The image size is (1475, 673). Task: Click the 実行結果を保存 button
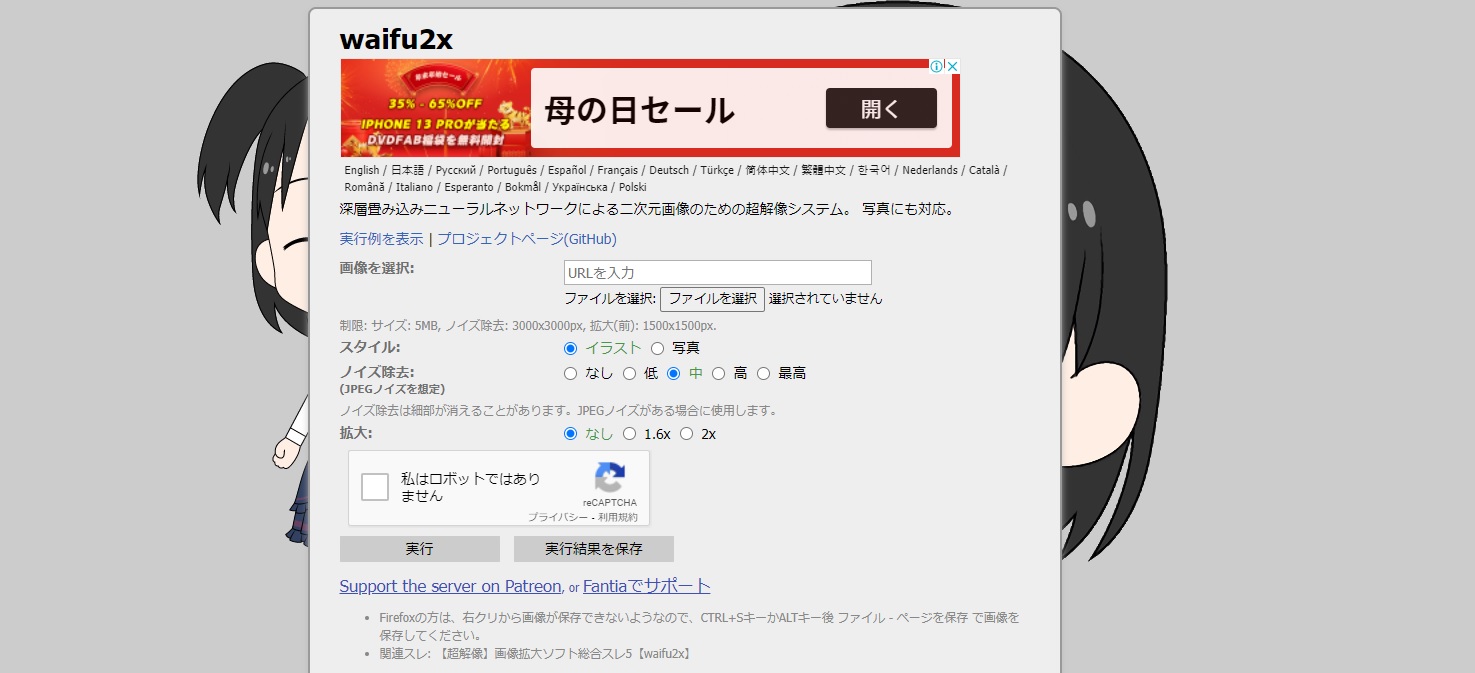594,549
